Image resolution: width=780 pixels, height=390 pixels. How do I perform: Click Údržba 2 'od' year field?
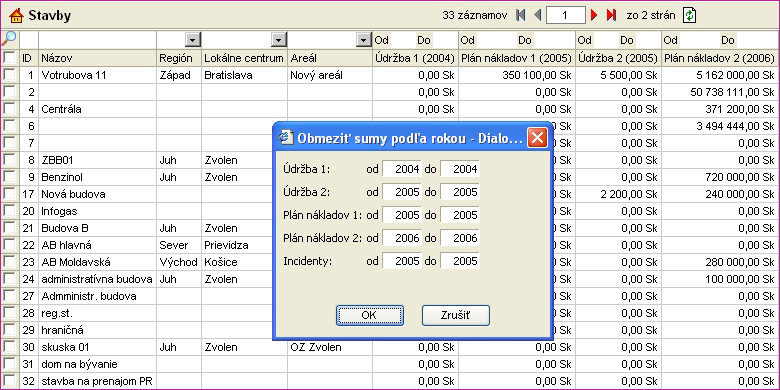pyautogui.click(x=402, y=192)
